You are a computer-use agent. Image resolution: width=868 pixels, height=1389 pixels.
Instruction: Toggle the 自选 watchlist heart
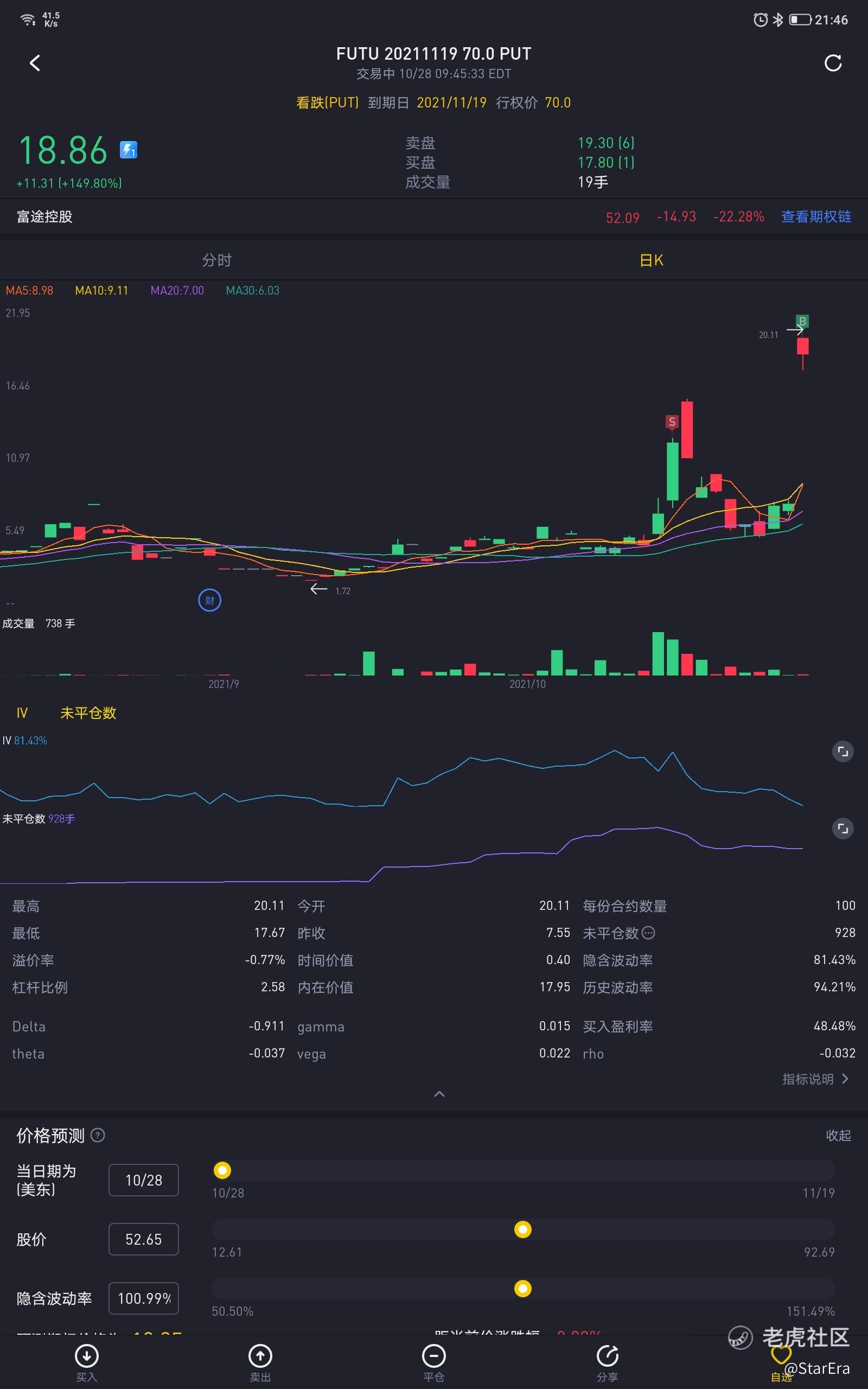point(781,1356)
